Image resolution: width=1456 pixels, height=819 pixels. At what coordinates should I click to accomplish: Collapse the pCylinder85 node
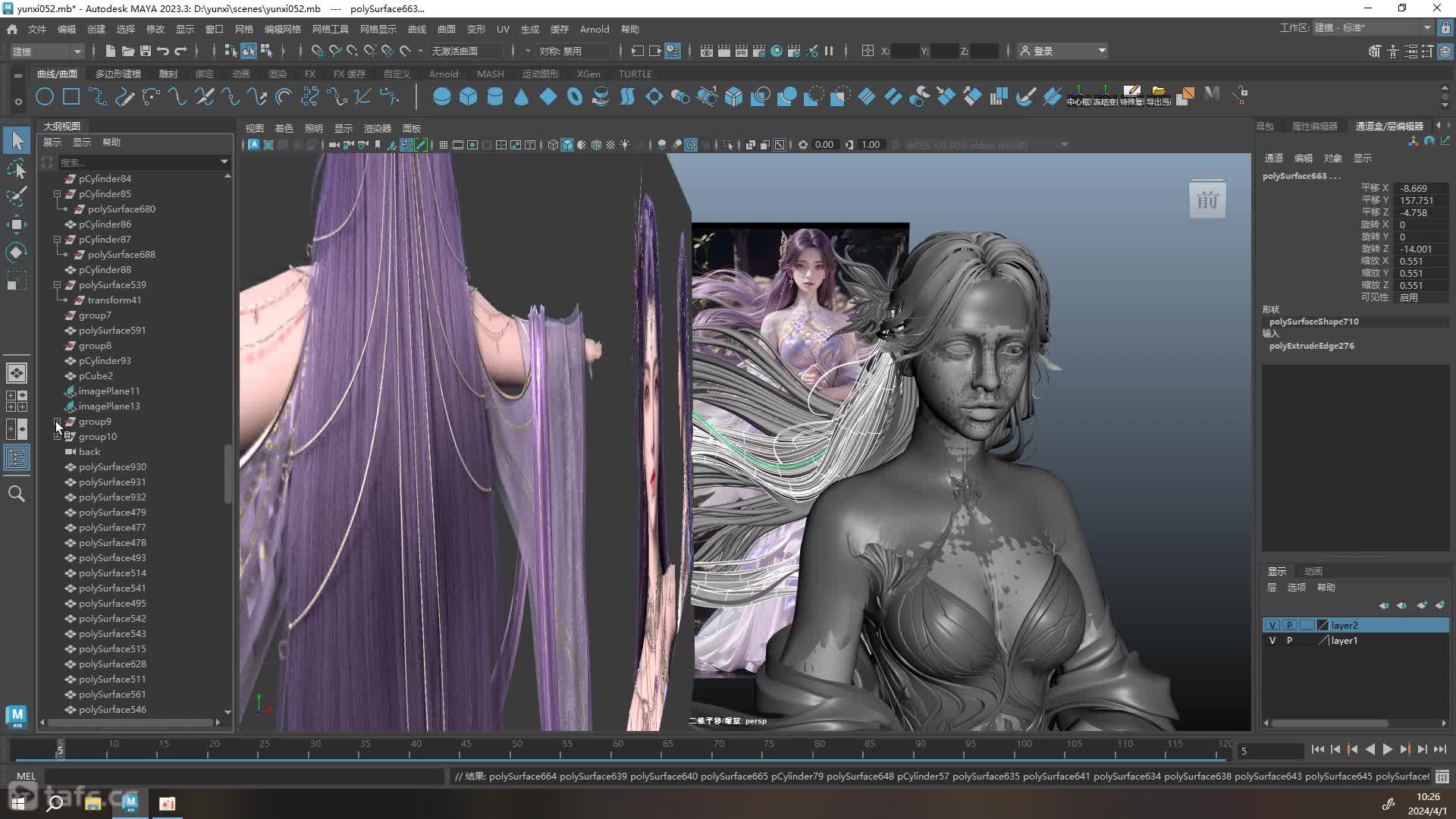57,194
